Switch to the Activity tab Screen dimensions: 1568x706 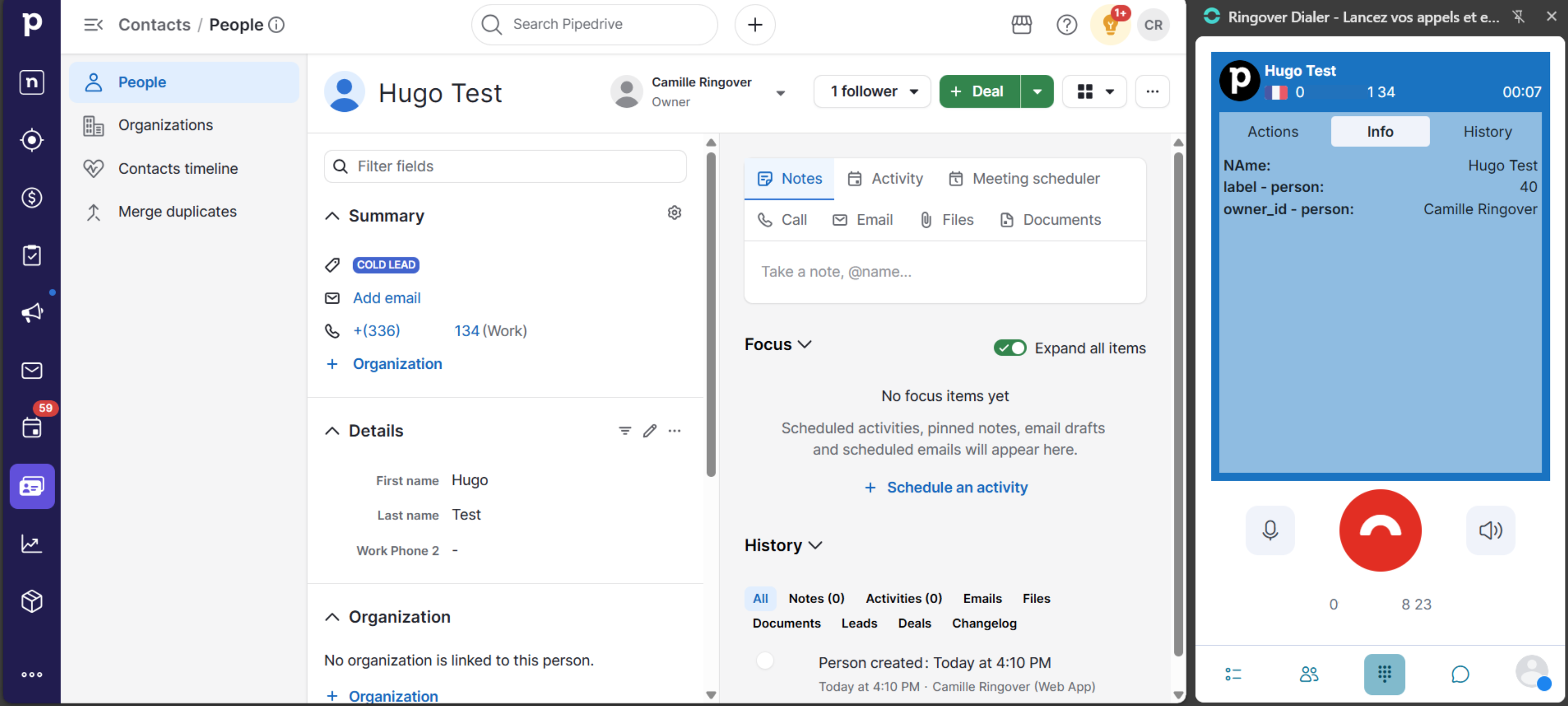click(885, 179)
